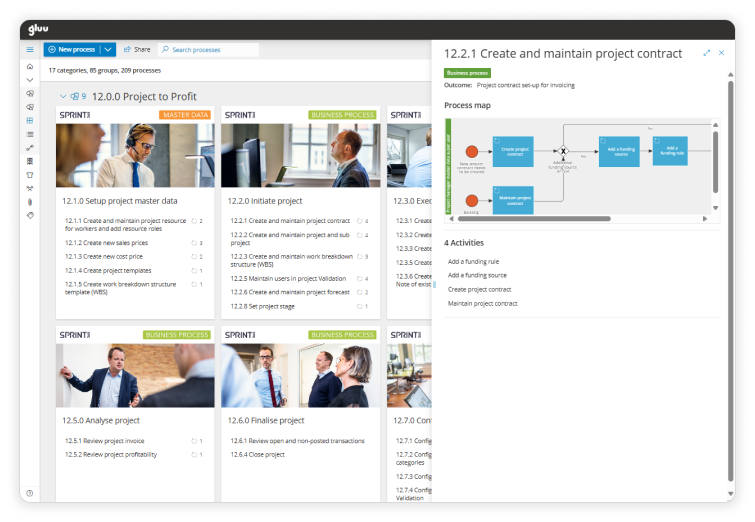Open 12.2.6 Create and maintain project forecast
Viewport: 755px width, 522px height.
tap(290, 292)
